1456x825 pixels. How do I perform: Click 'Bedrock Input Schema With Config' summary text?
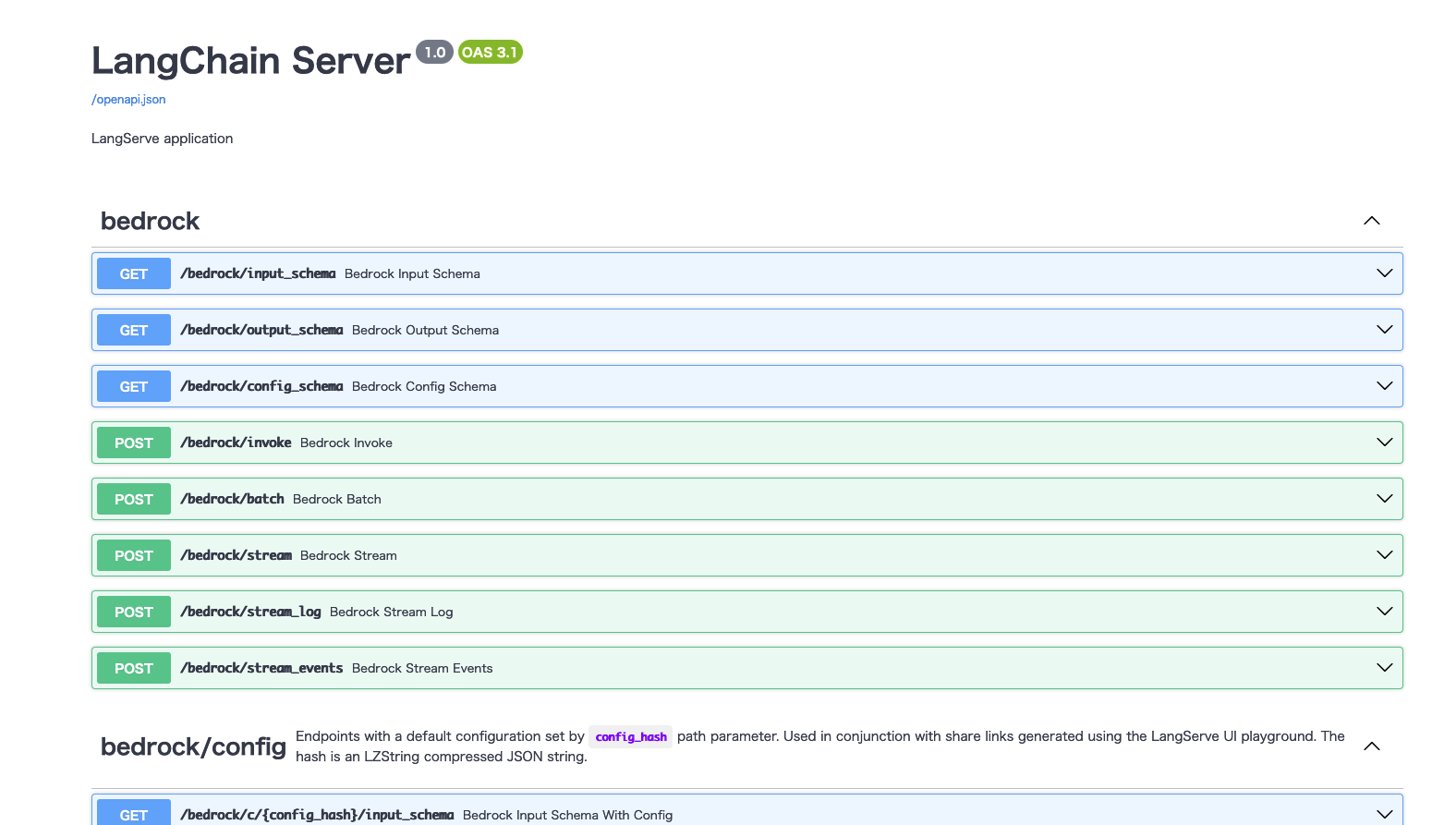(567, 815)
